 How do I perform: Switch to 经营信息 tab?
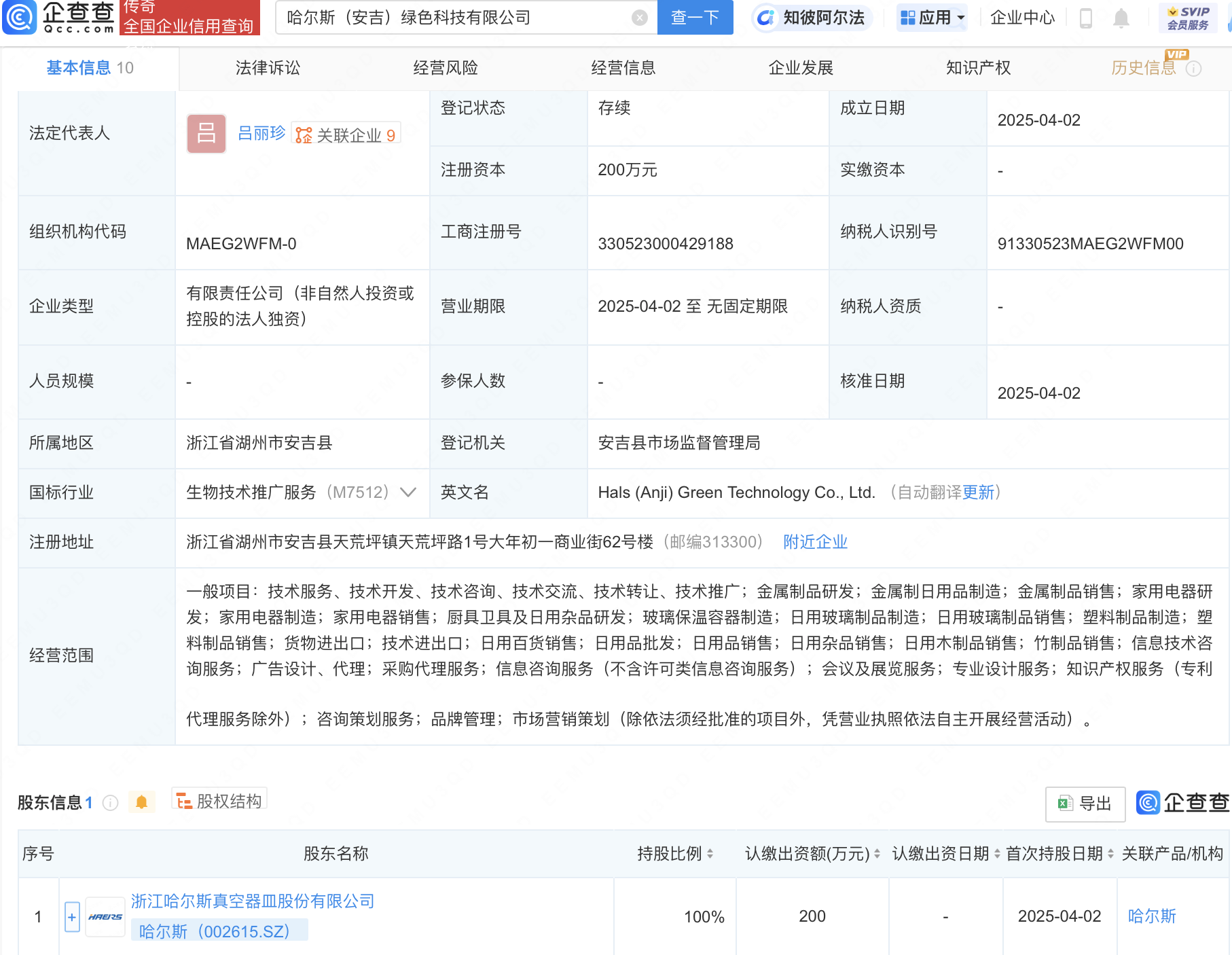623,68
